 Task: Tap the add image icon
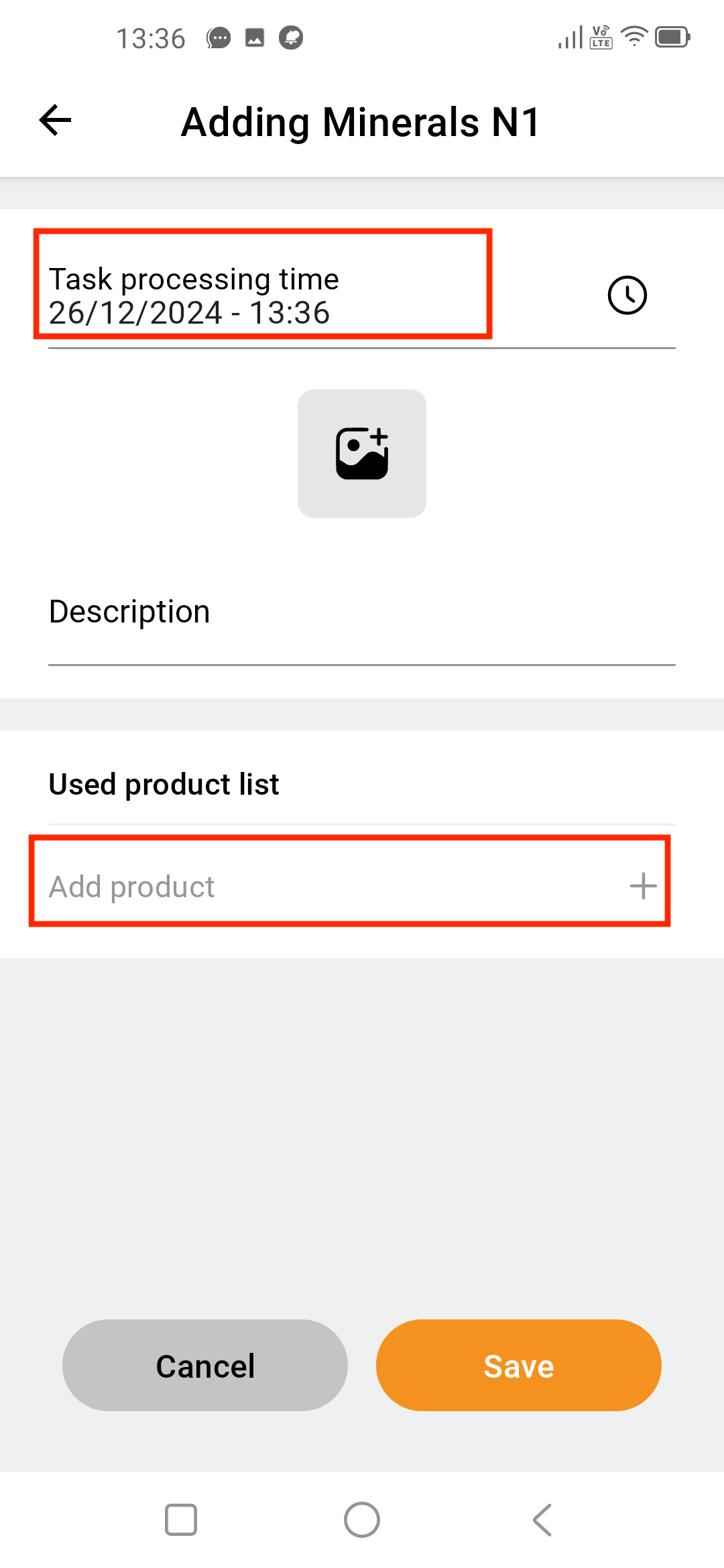tap(362, 454)
